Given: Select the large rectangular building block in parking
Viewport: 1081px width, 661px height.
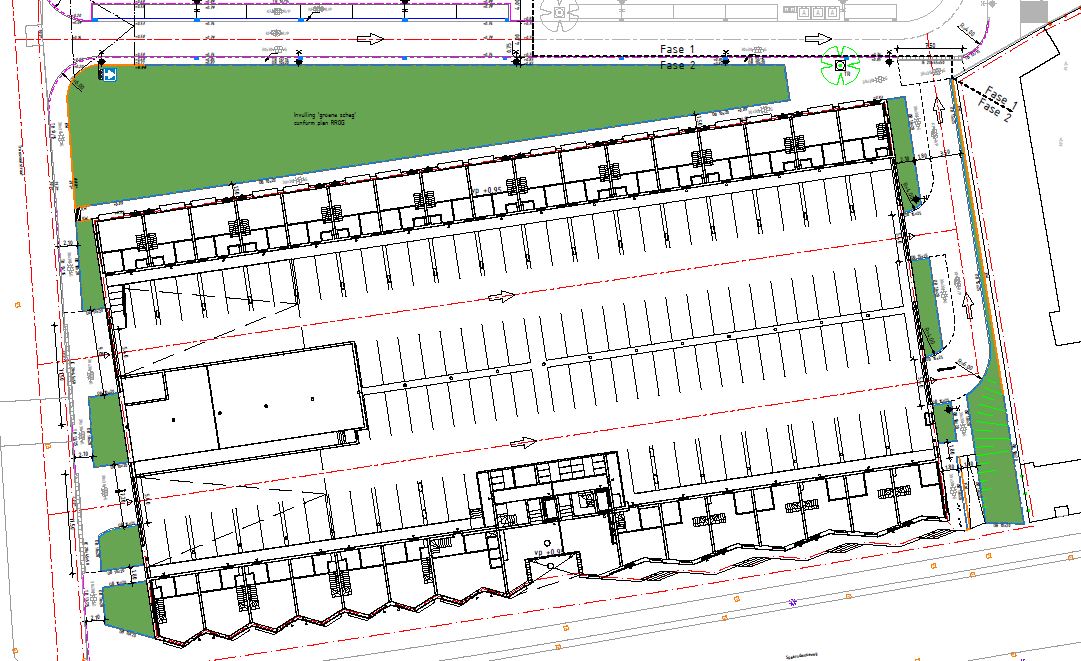Looking at the screenshot, I should coord(243,405).
